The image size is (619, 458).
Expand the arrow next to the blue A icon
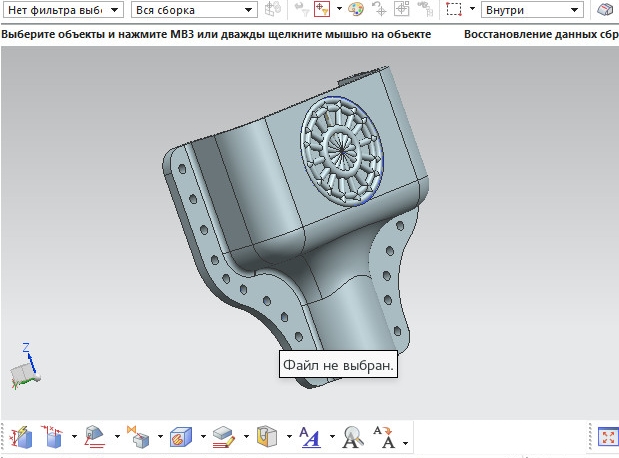pyautogui.click(x=331, y=438)
